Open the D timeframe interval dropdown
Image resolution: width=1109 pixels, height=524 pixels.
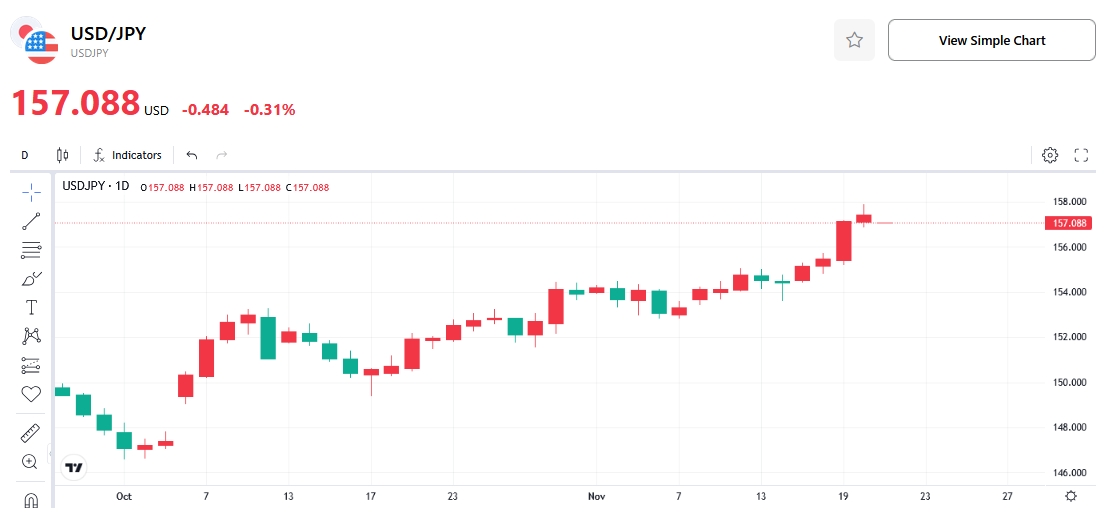point(25,155)
